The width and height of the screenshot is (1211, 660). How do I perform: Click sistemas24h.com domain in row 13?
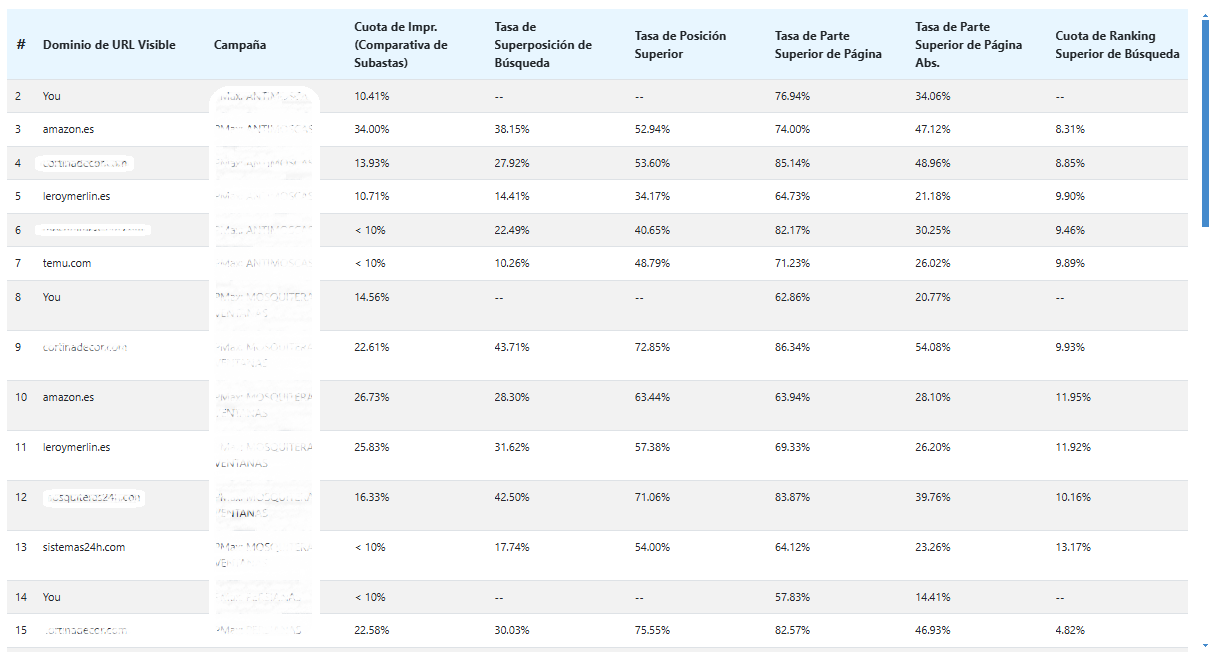coord(84,547)
